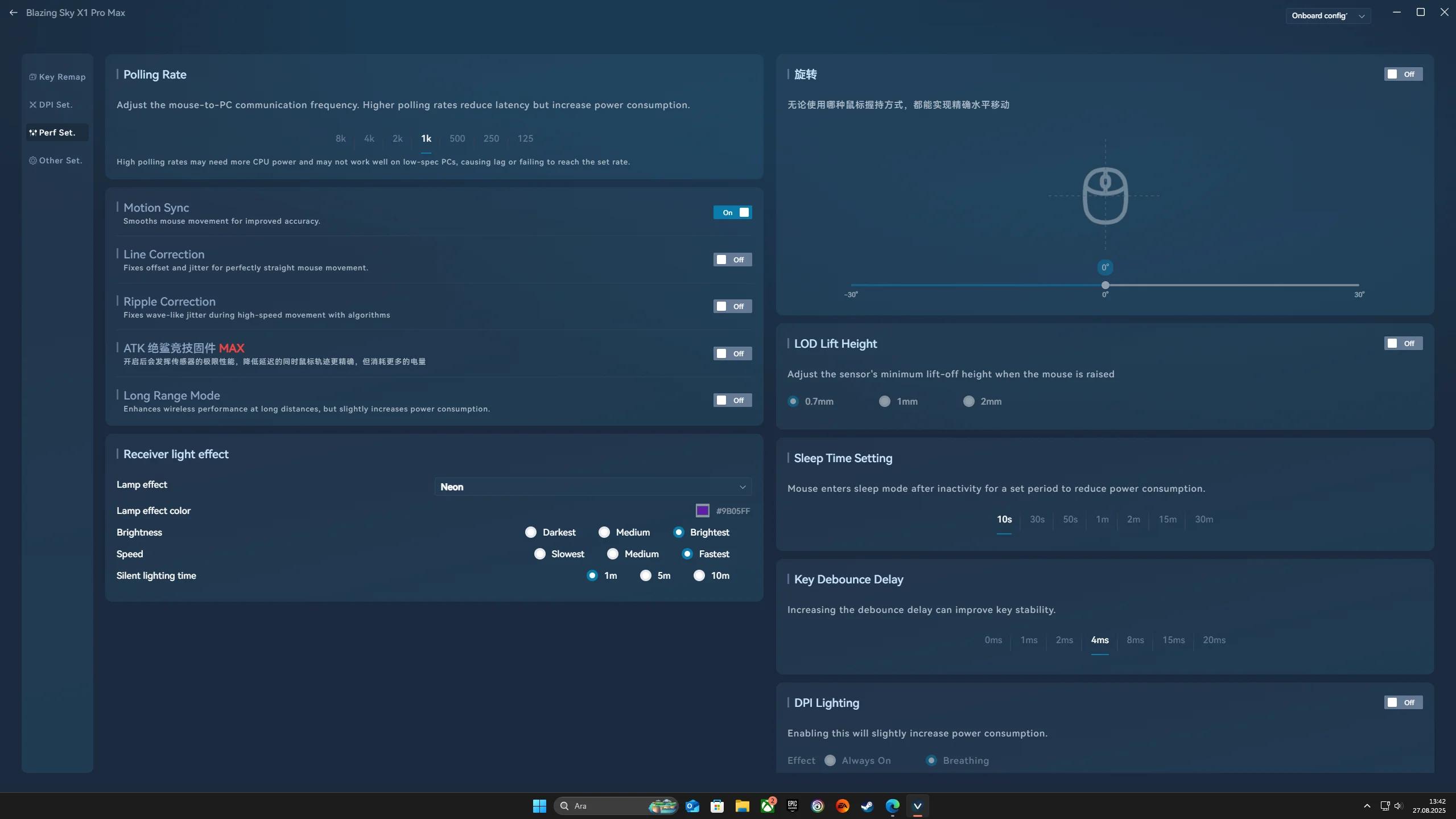Open DPI Set. in the sidebar

(x=51, y=105)
